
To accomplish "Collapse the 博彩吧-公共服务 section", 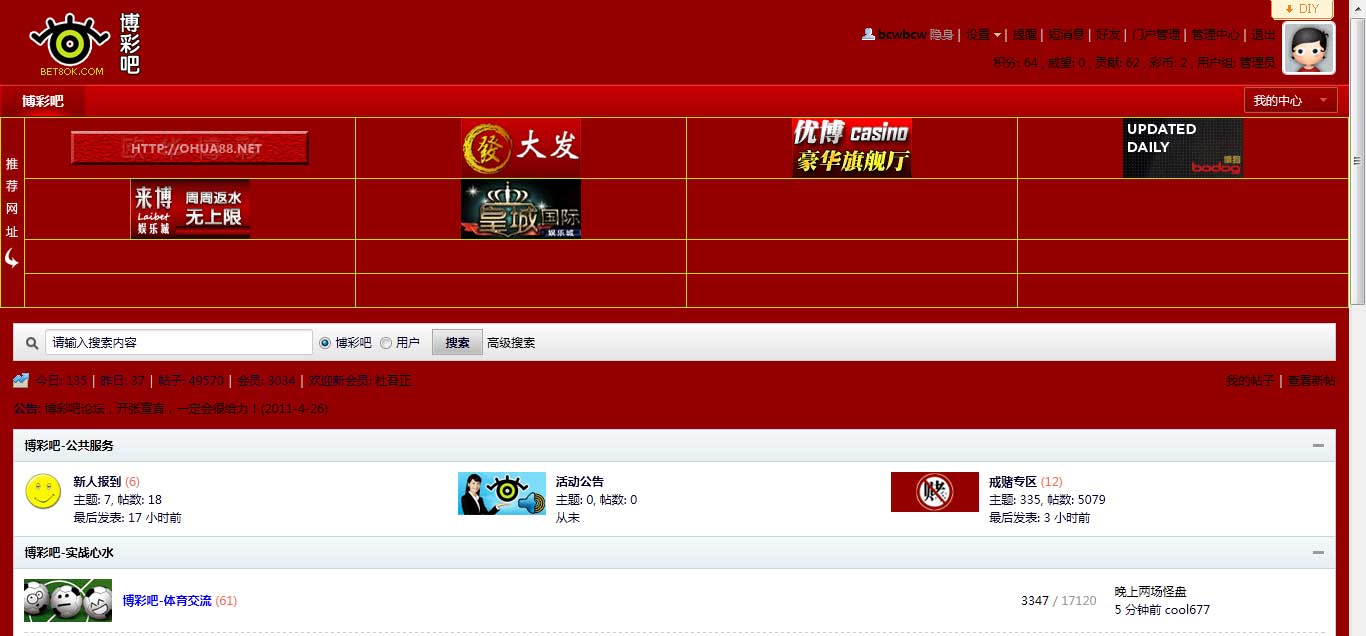I will pyautogui.click(x=1318, y=446).
